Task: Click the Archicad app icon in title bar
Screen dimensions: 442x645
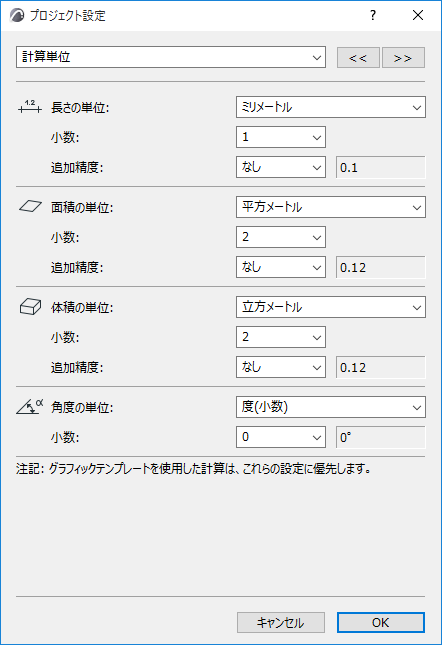Action: [x=17, y=16]
